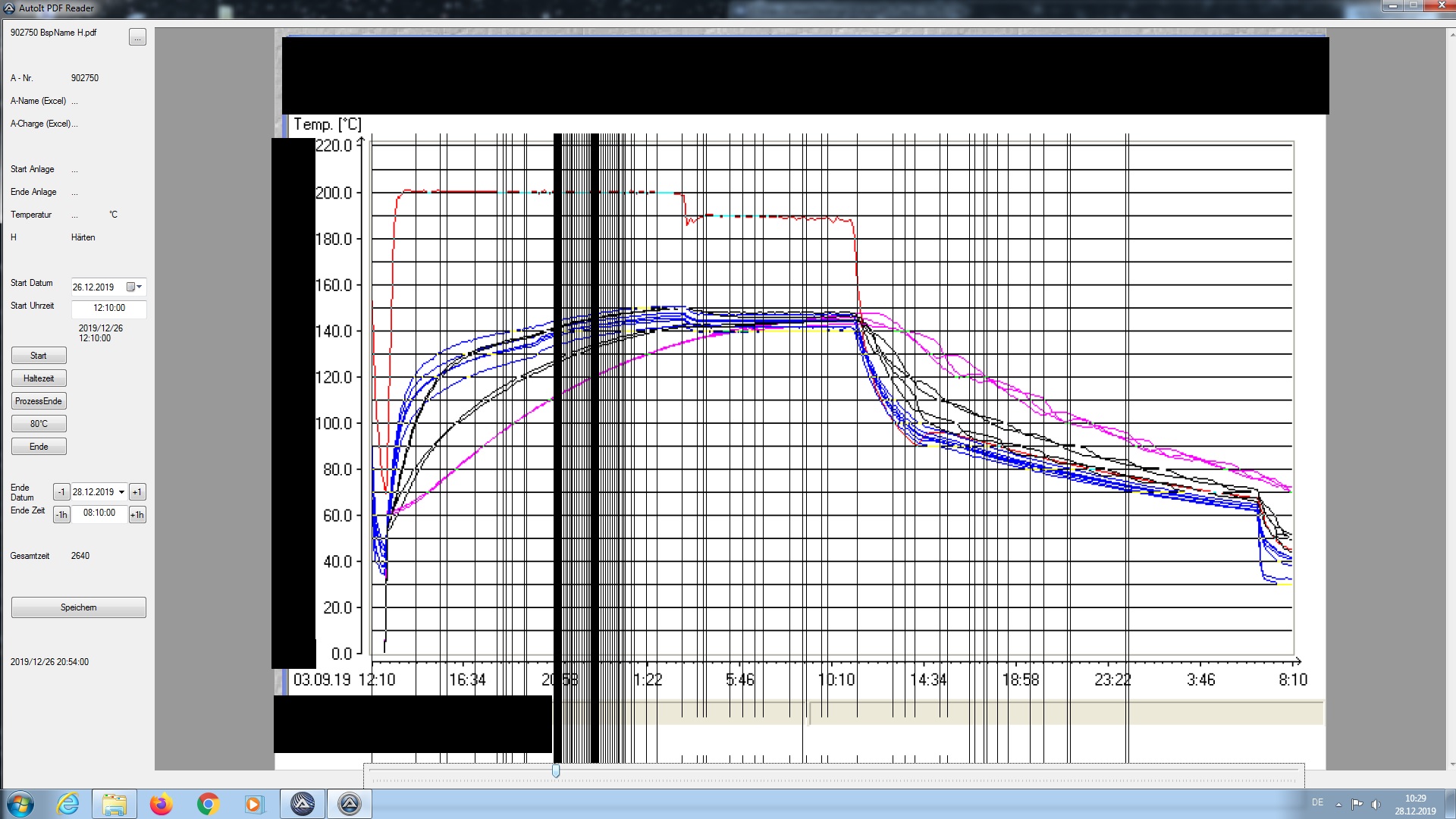Click the file browse '...' button
The image size is (1456, 819).
pos(137,37)
